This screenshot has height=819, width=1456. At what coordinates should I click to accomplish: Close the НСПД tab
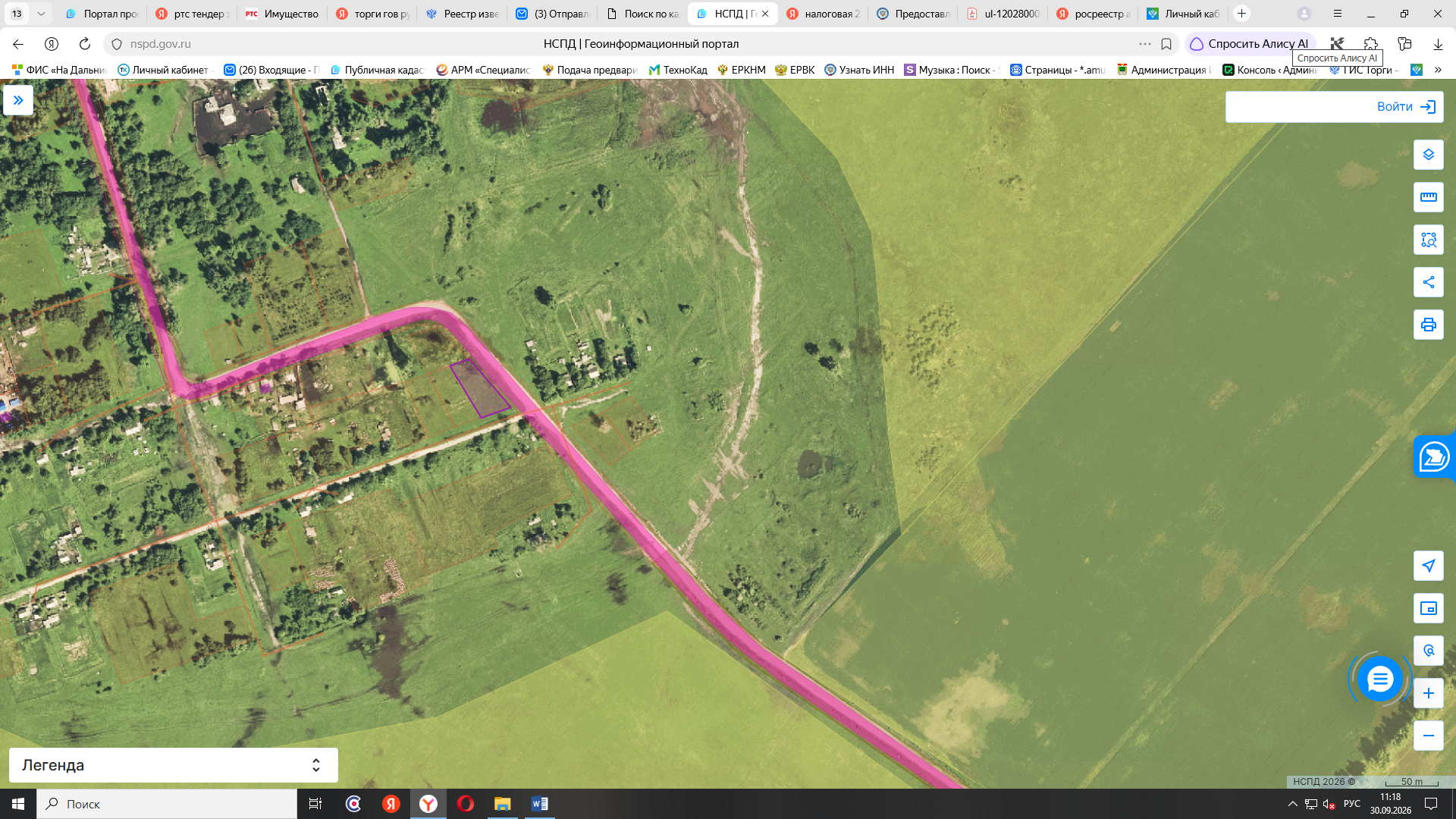click(765, 14)
